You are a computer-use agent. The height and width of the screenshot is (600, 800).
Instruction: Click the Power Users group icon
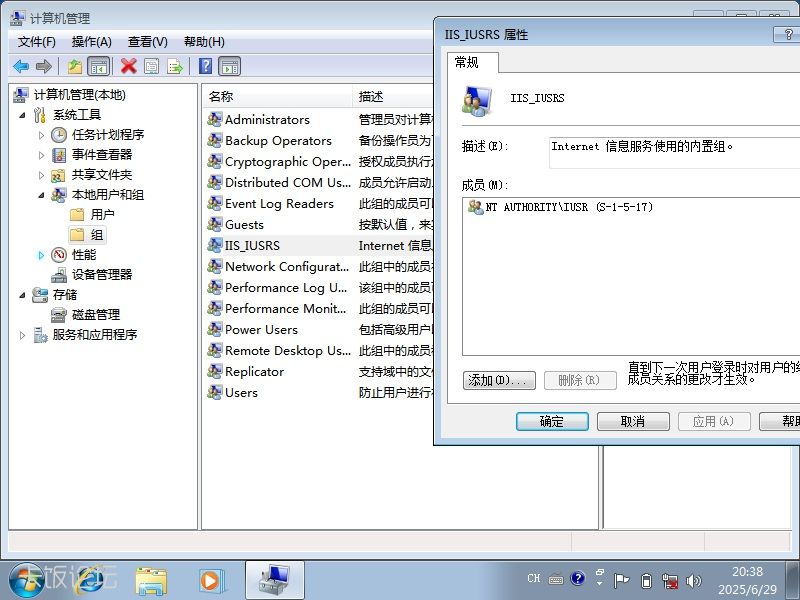pos(214,330)
